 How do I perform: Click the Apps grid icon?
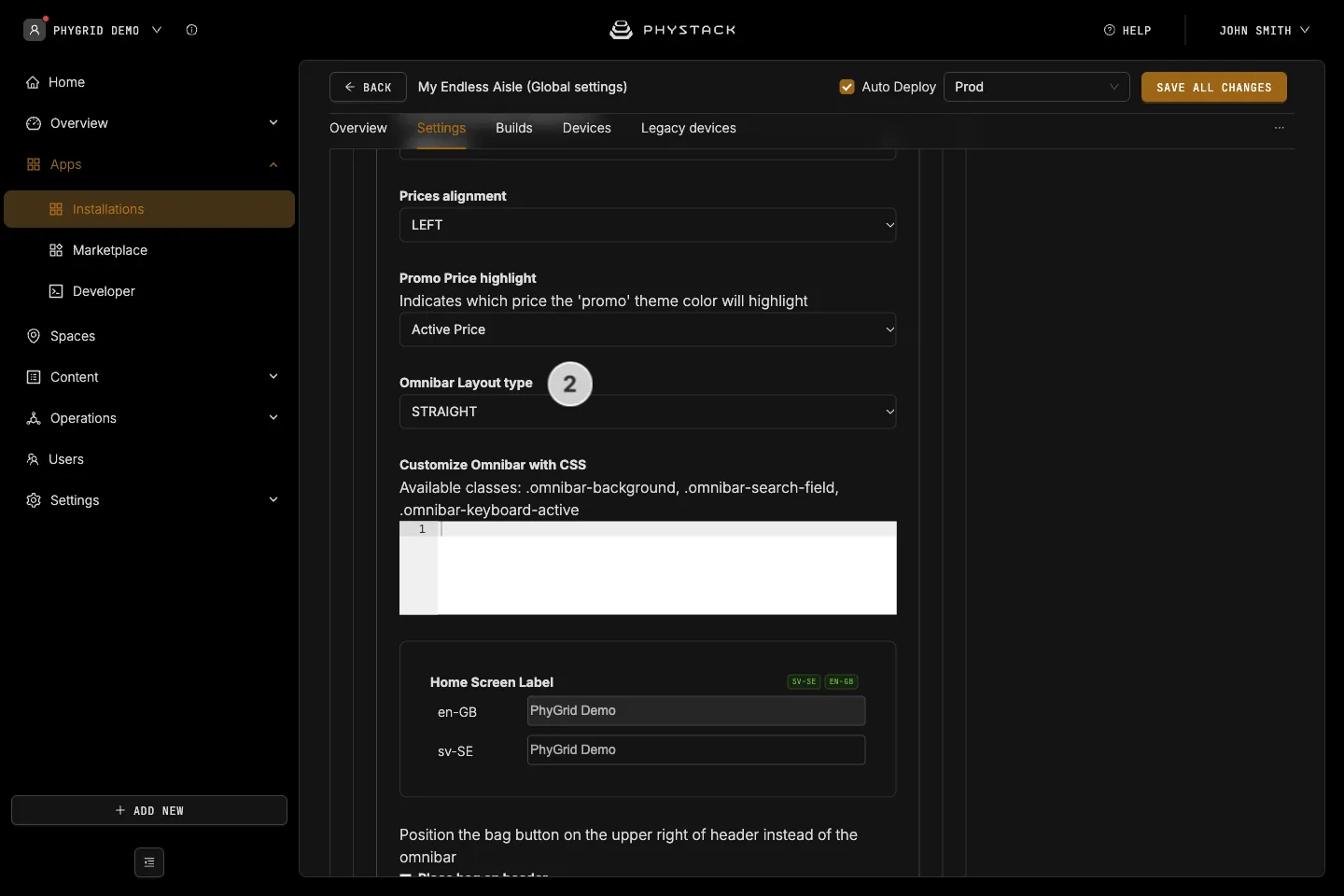34,164
